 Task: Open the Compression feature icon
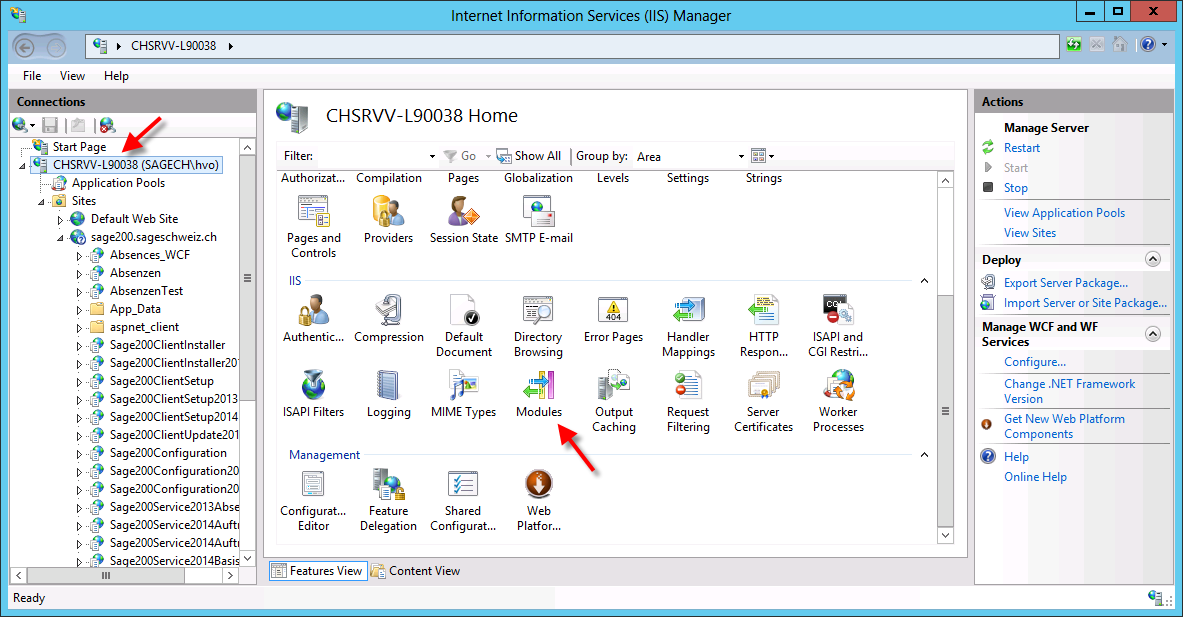(389, 318)
